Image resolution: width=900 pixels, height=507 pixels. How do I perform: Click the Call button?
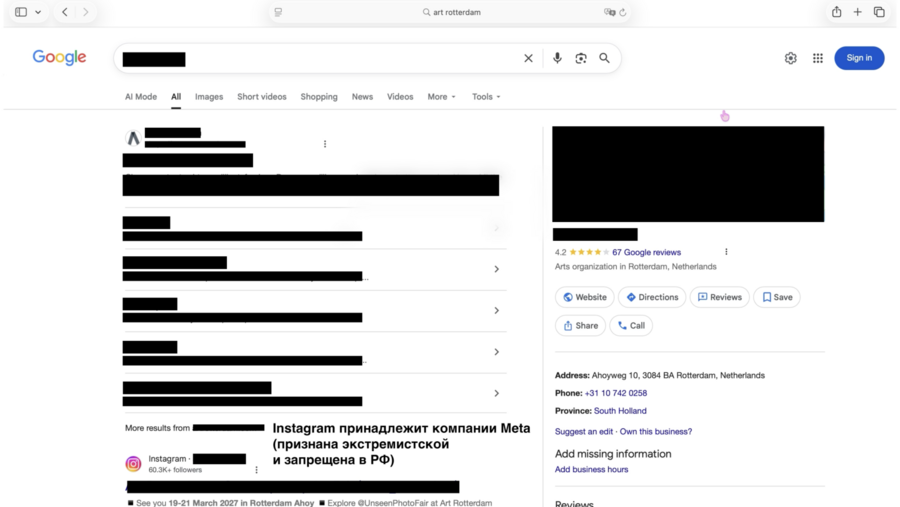click(x=631, y=326)
